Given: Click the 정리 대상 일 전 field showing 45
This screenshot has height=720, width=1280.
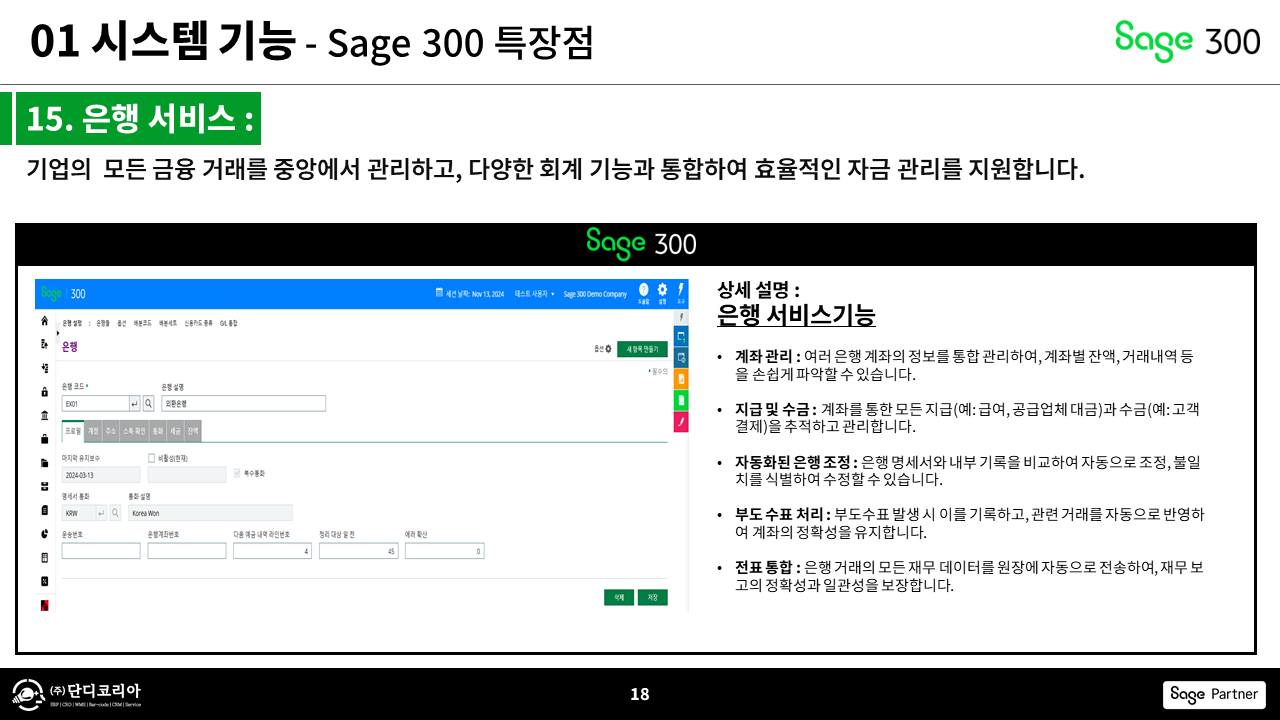Looking at the screenshot, I should click(x=359, y=551).
